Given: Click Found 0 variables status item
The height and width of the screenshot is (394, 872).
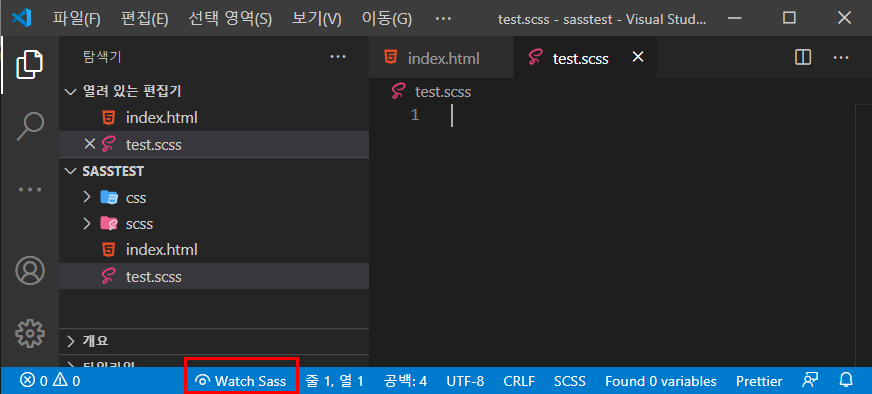Looking at the screenshot, I should [661, 381].
